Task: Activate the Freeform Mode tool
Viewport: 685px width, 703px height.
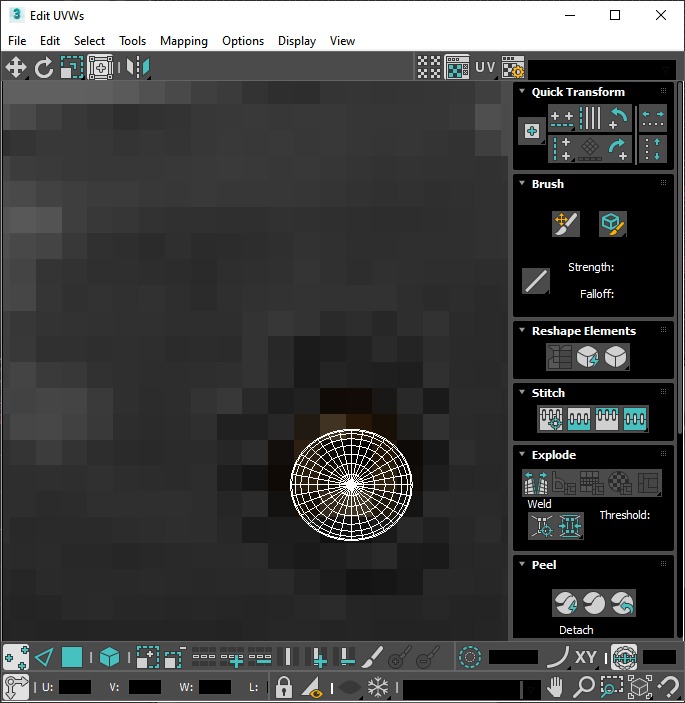Action: click(100, 68)
